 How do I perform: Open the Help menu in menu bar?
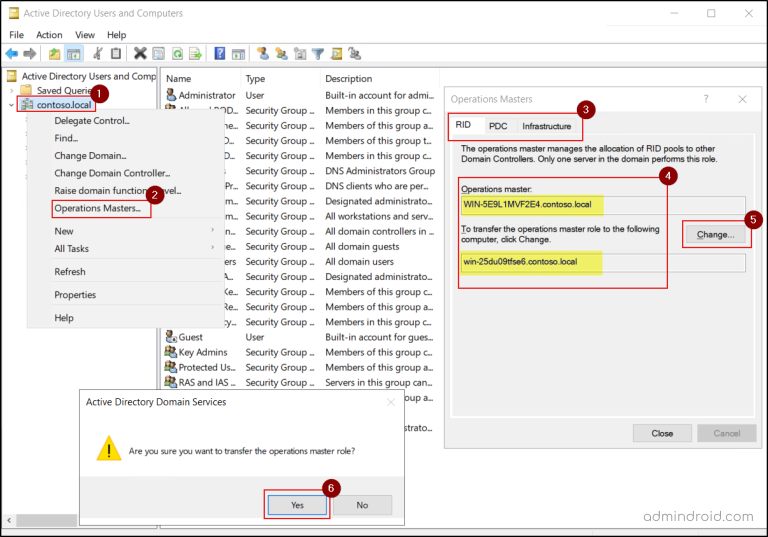(117, 35)
